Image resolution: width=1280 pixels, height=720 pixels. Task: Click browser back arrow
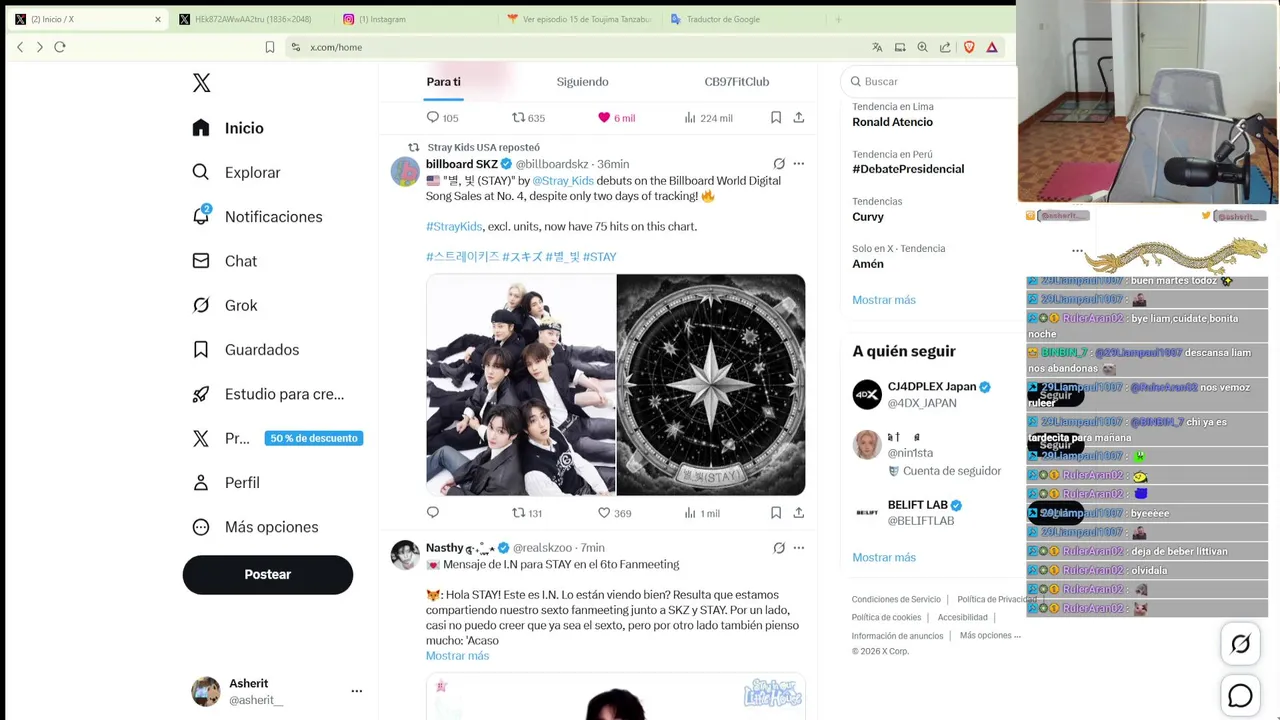pyautogui.click(x=20, y=47)
